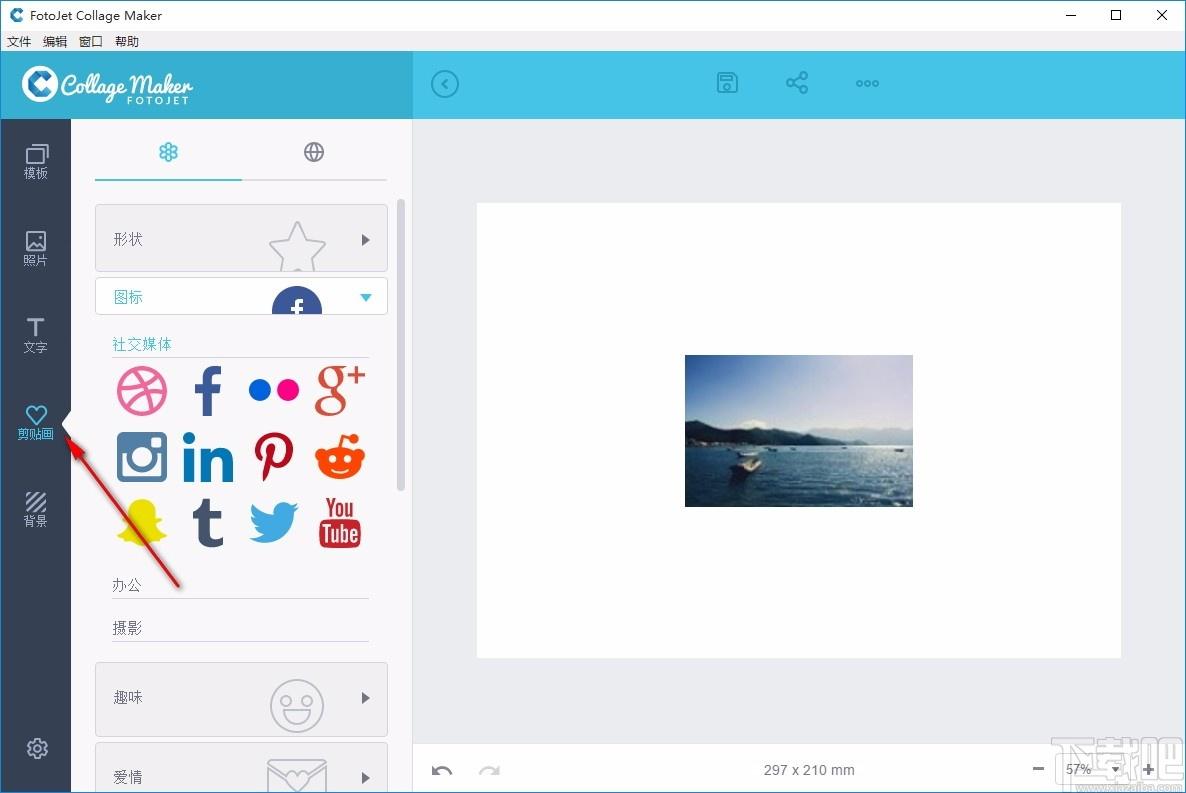The image size is (1186, 793).
Task: Click the 297 x 210 mm size label
Action: point(809,770)
